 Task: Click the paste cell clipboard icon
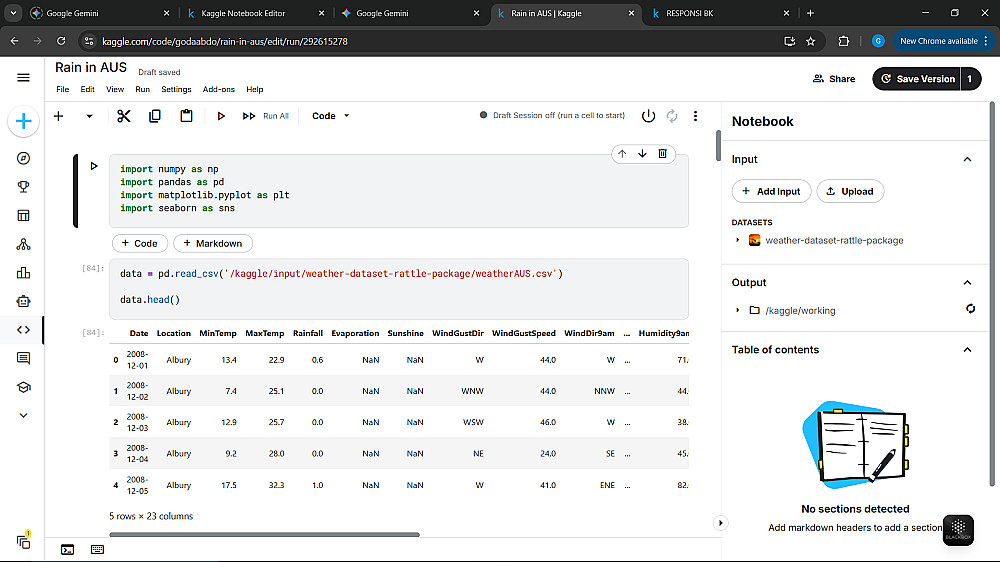(x=186, y=116)
